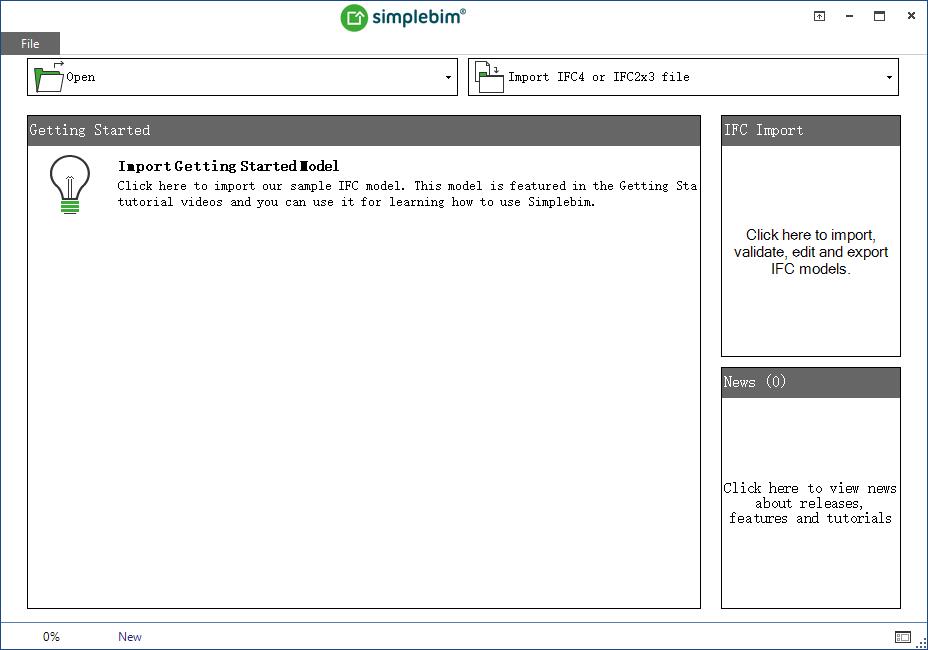The width and height of the screenshot is (928, 650).
Task: Open the File menu
Action: (30, 43)
